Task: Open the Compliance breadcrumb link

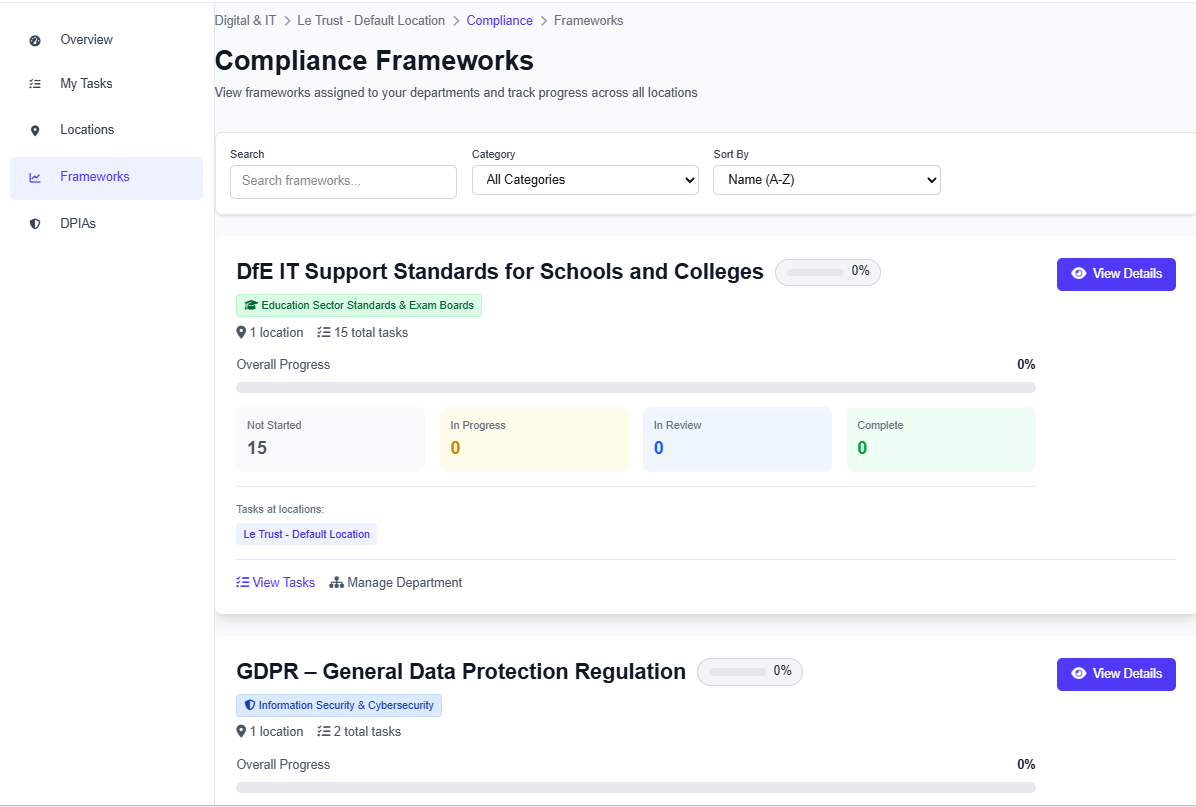Action: [499, 20]
